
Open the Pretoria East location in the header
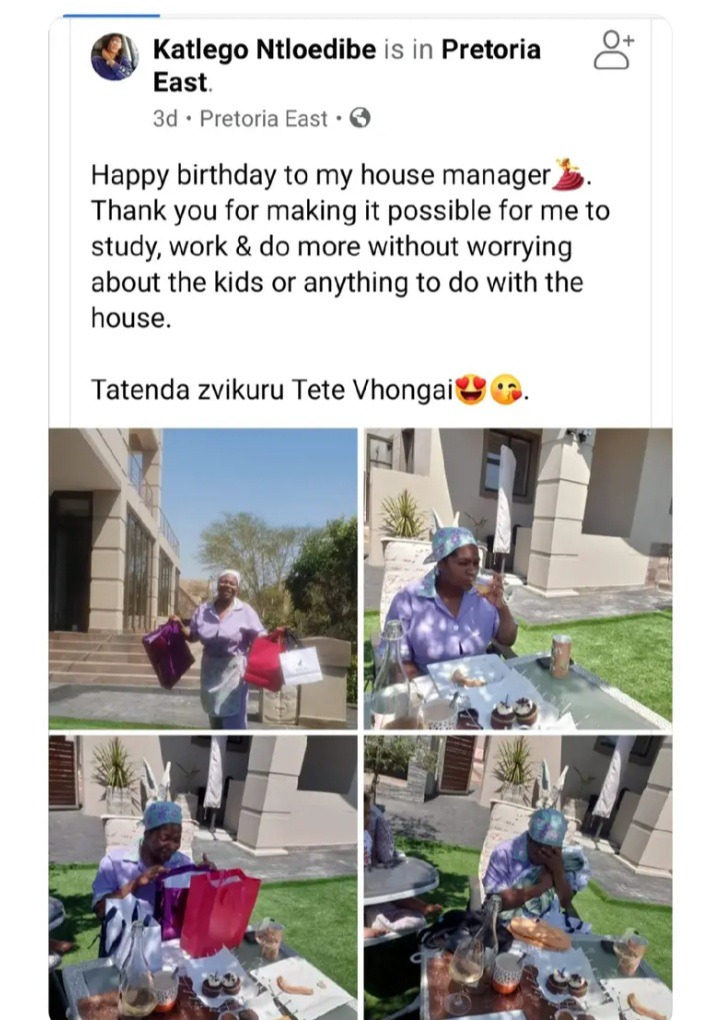coord(347,66)
